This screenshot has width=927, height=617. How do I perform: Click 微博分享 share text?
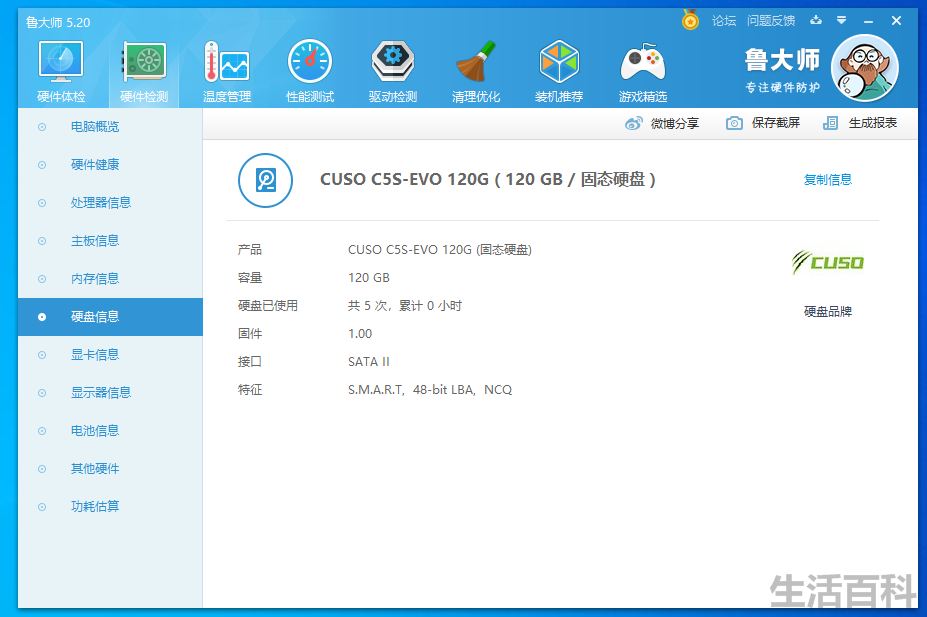click(675, 123)
